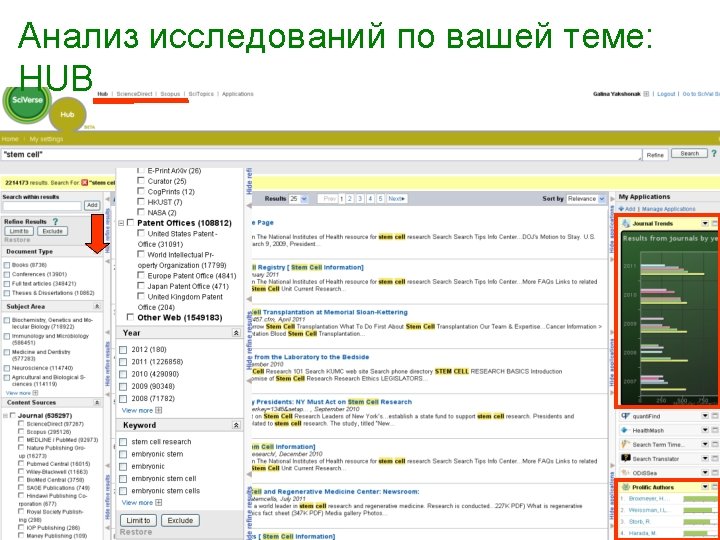Click the Search button
Viewport: 720px width, 540px height.
[x=689, y=153]
